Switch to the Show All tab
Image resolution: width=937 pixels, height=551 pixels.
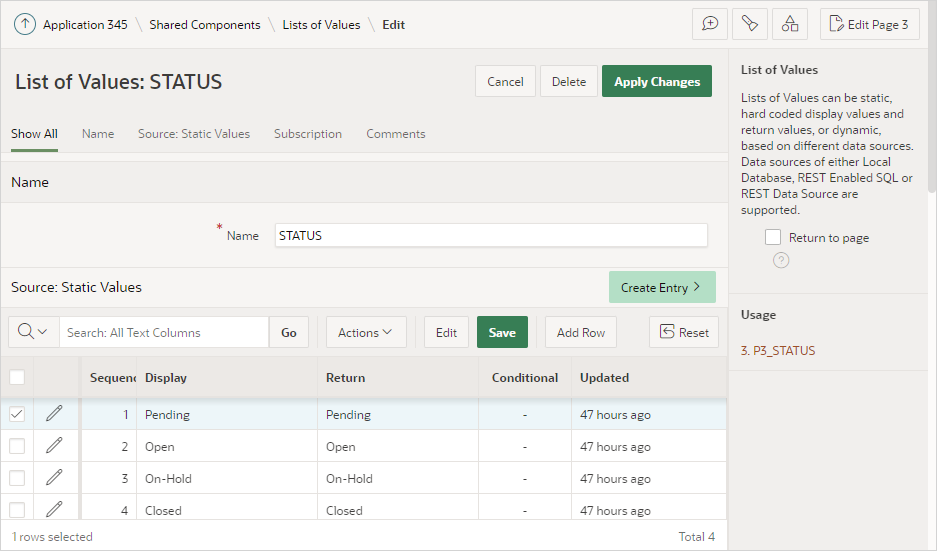[x=34, y=134]
